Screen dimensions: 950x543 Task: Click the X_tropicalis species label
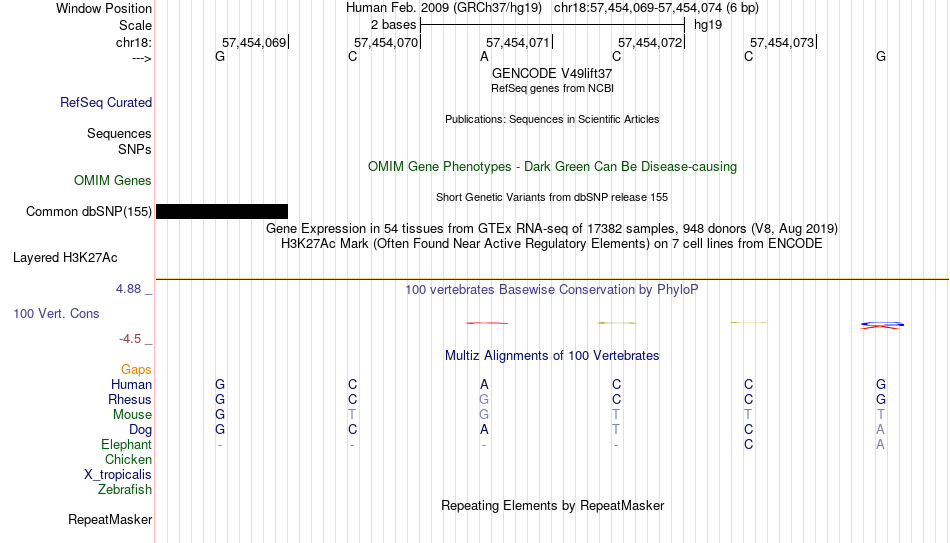(x=118, y=475)
